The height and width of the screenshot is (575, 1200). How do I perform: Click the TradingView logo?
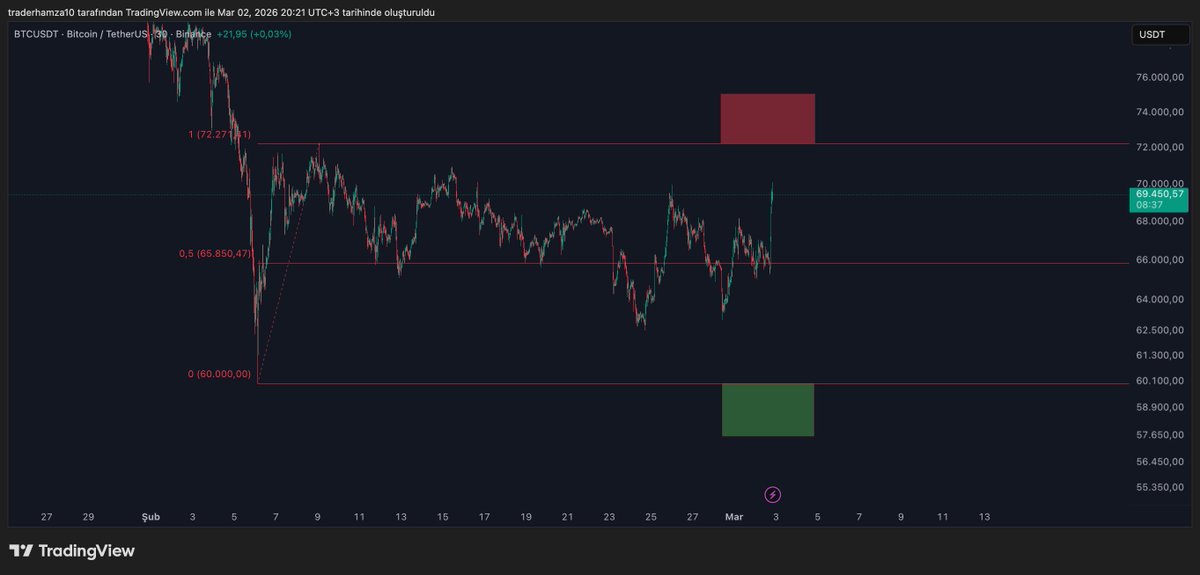tap(72, 551)
